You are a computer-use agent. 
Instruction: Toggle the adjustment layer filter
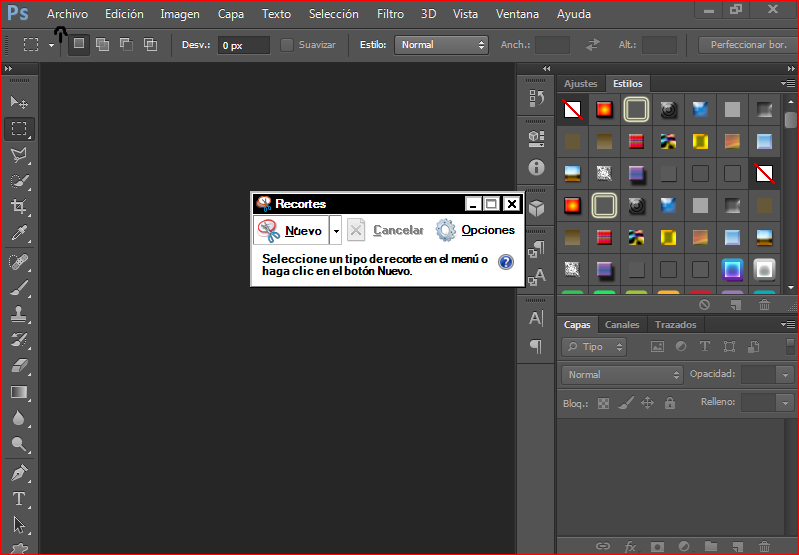pyautogui.click(x=681, y=347)
